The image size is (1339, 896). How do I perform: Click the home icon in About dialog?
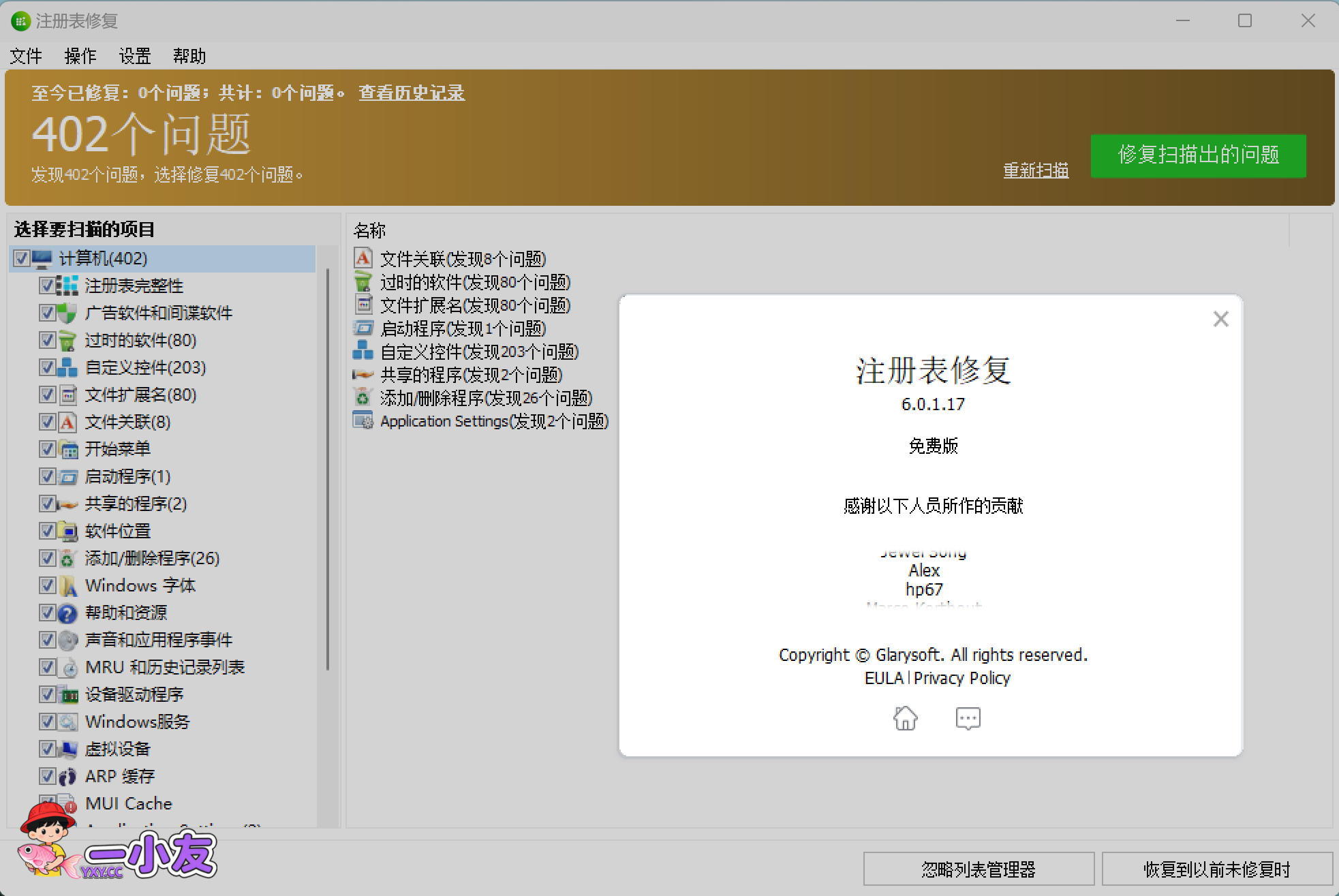(905, 717)
